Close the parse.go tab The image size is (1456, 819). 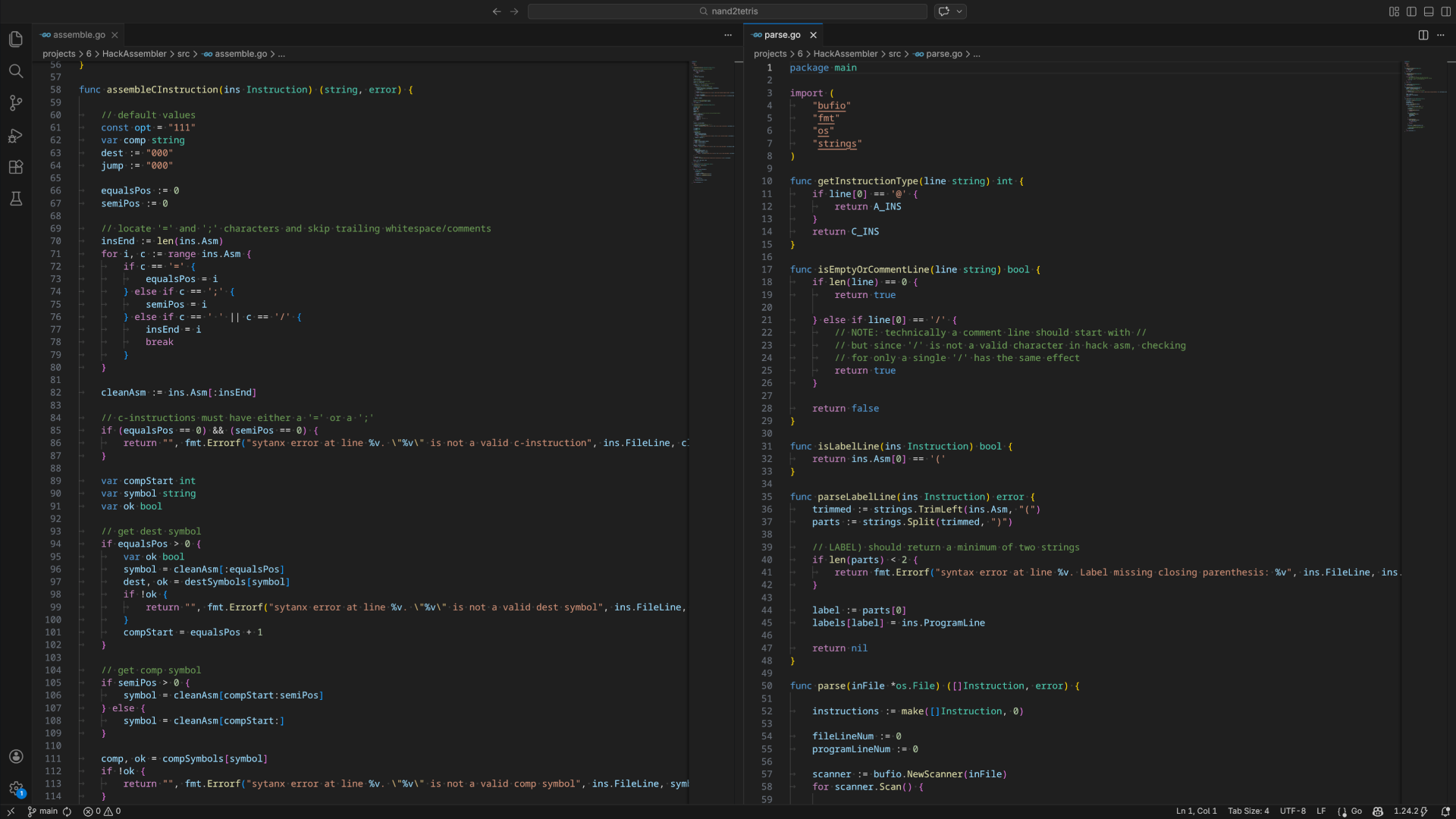click(x=813, y=35)
